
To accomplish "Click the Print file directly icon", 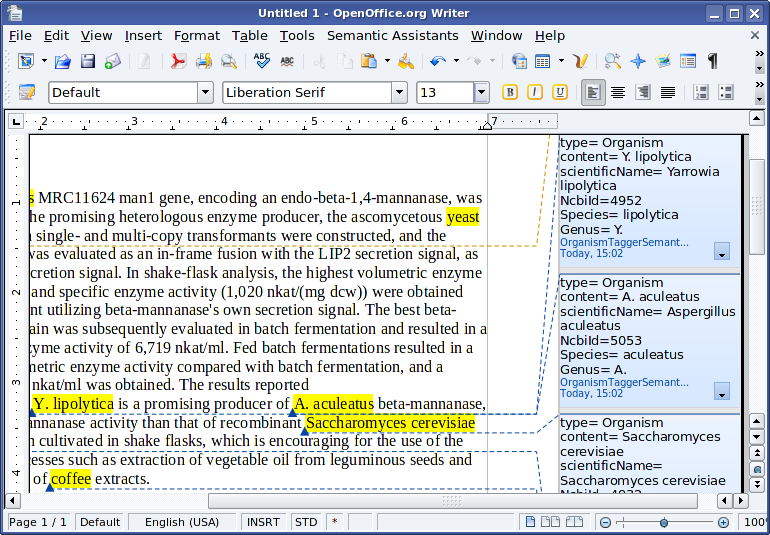I will (204, 61).
